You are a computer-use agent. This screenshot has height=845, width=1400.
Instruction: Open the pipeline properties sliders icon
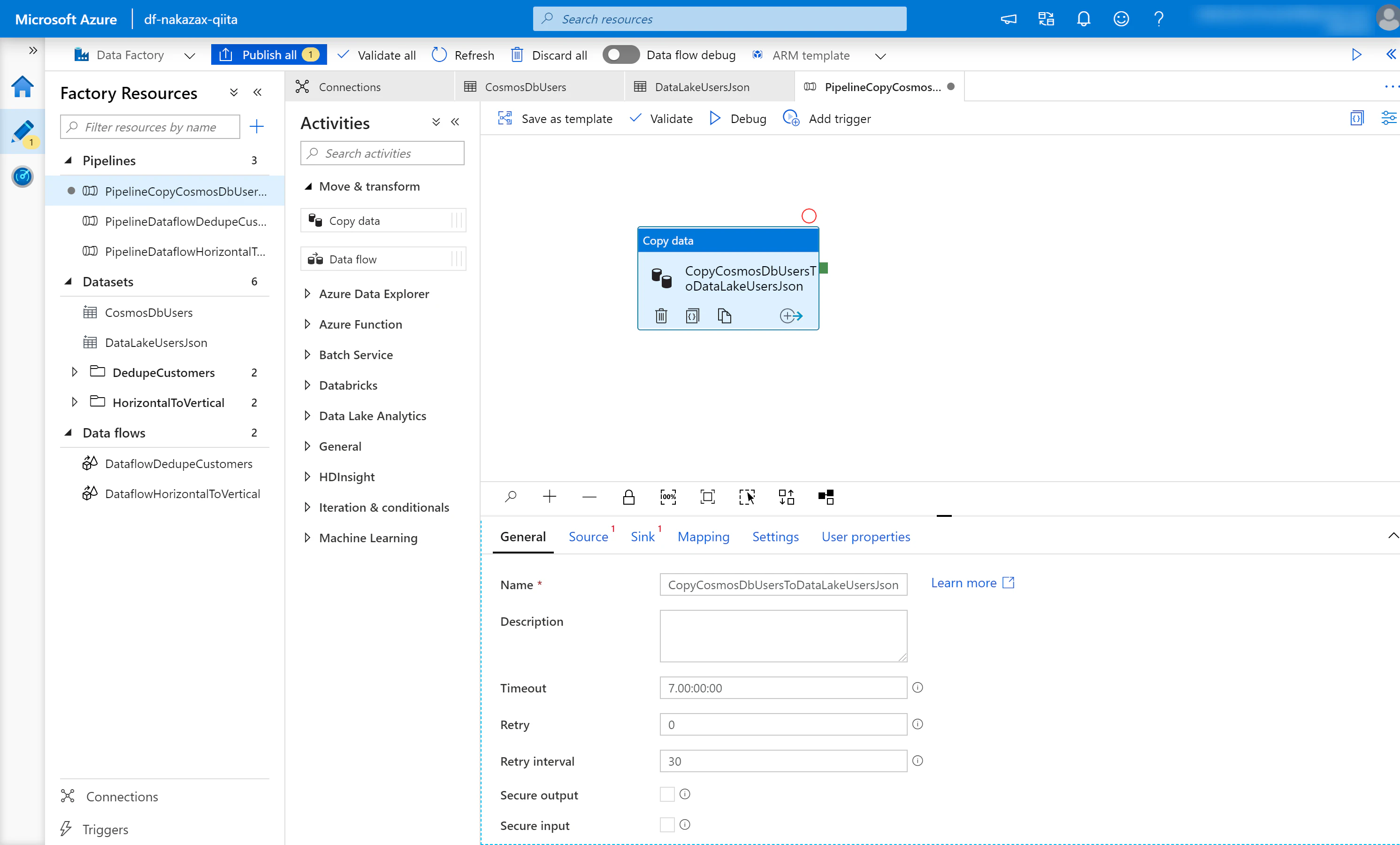pyautogui.click(x=1389, y=118)
